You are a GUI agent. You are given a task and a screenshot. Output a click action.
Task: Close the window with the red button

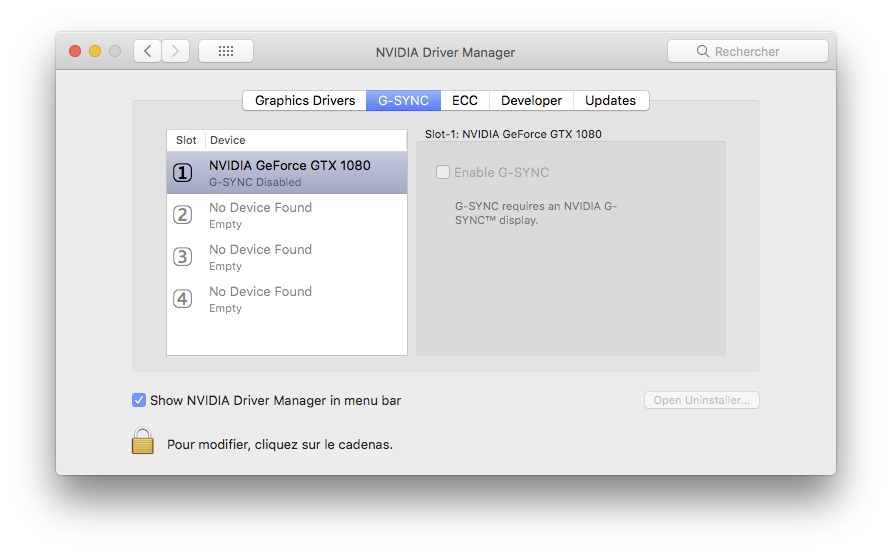(x=75, y=51)
